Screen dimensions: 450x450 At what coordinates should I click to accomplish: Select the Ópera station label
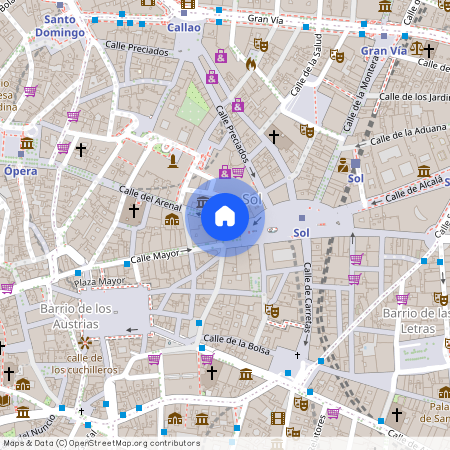(x=21, y=171)
